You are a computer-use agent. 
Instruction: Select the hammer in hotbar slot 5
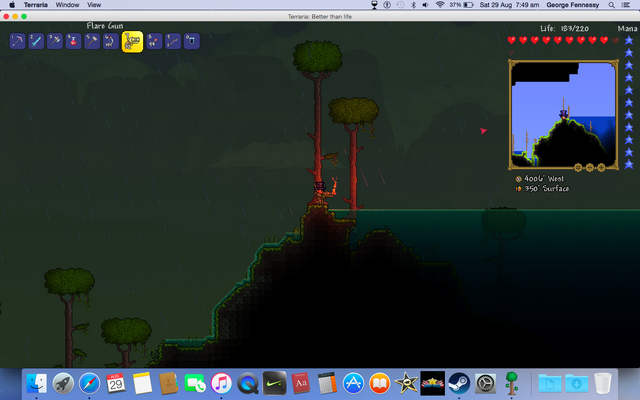point(92,41)
